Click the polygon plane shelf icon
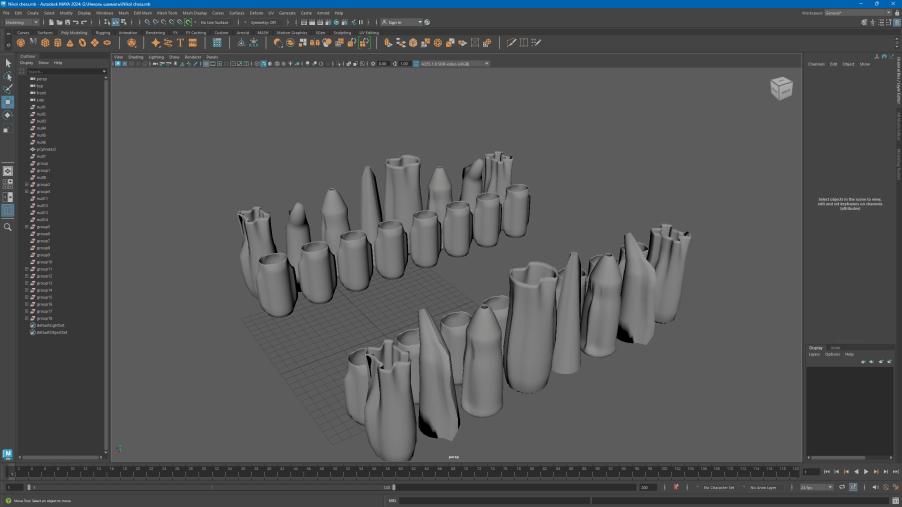 pyautogui.click(x=94, y=43)
